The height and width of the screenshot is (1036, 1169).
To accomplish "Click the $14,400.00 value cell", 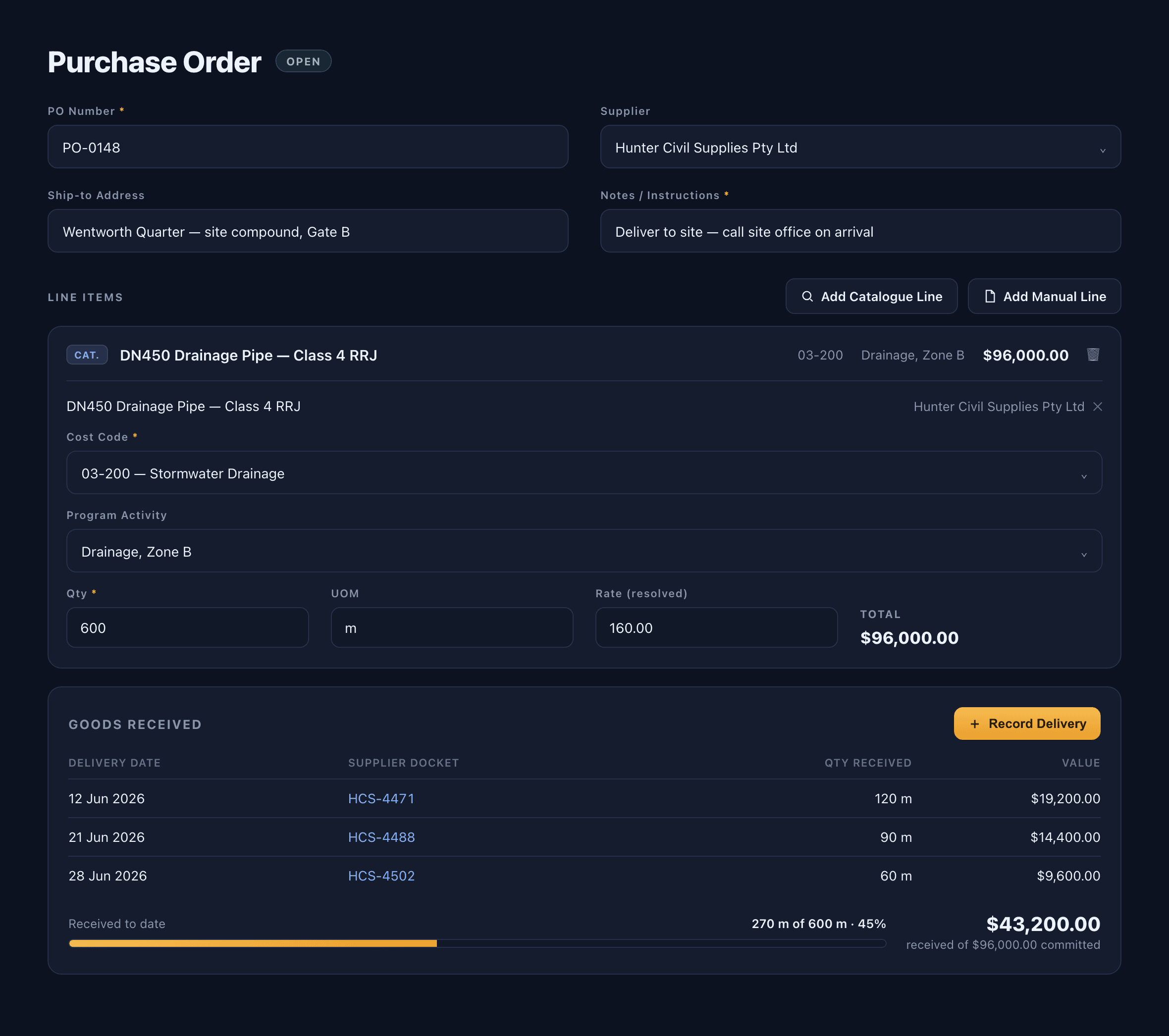I will pos(1065,837).
